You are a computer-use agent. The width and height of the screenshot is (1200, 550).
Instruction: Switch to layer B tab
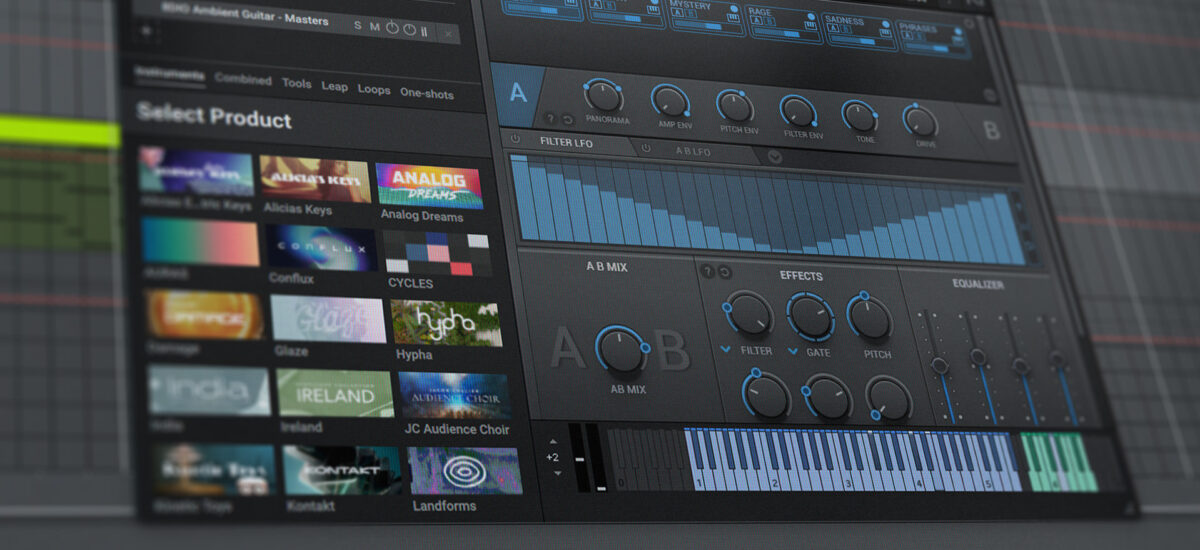(991, 131)
